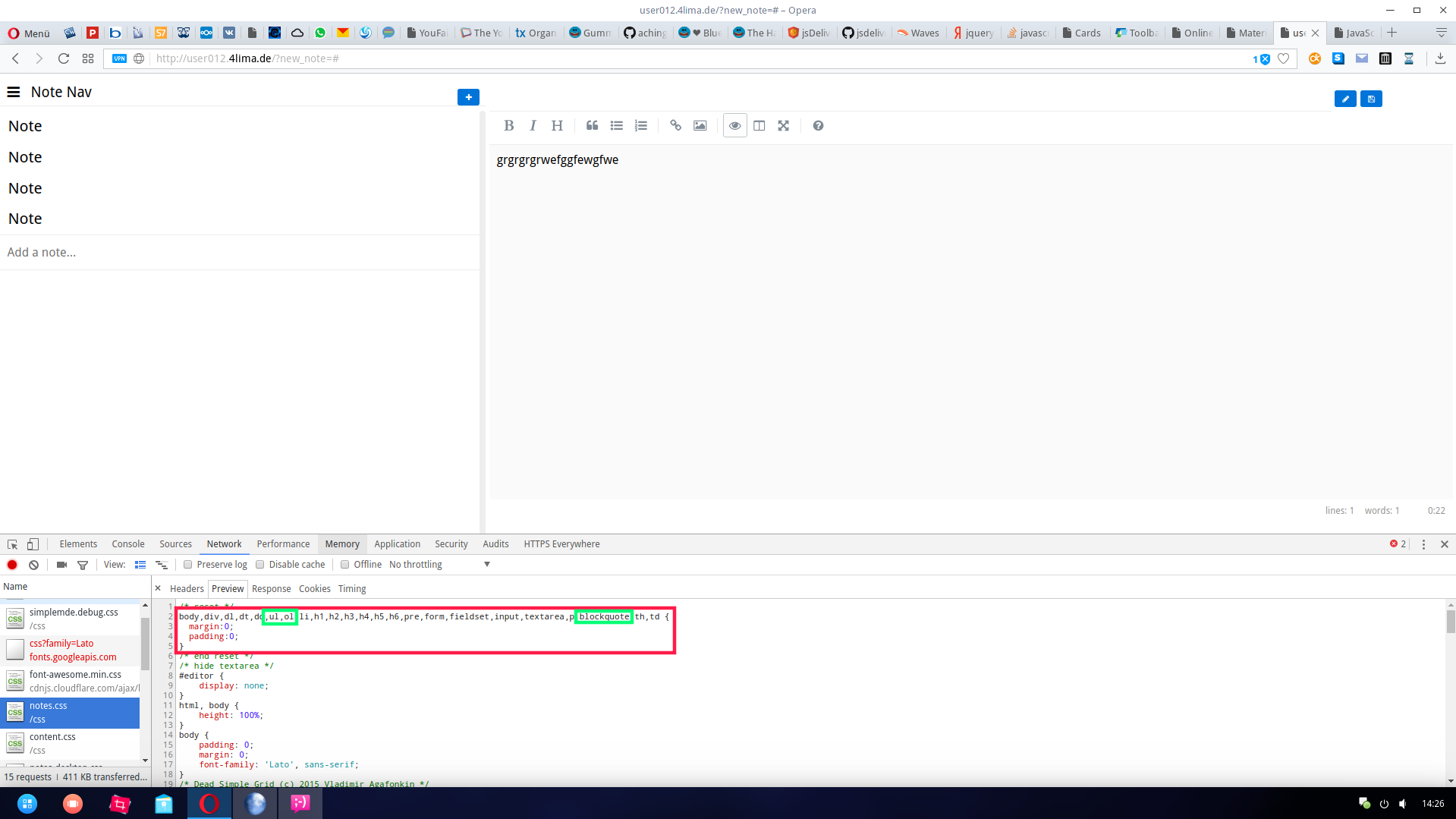
Task: Toggle the preview eye icon
Action: click(x=734, y=126)
